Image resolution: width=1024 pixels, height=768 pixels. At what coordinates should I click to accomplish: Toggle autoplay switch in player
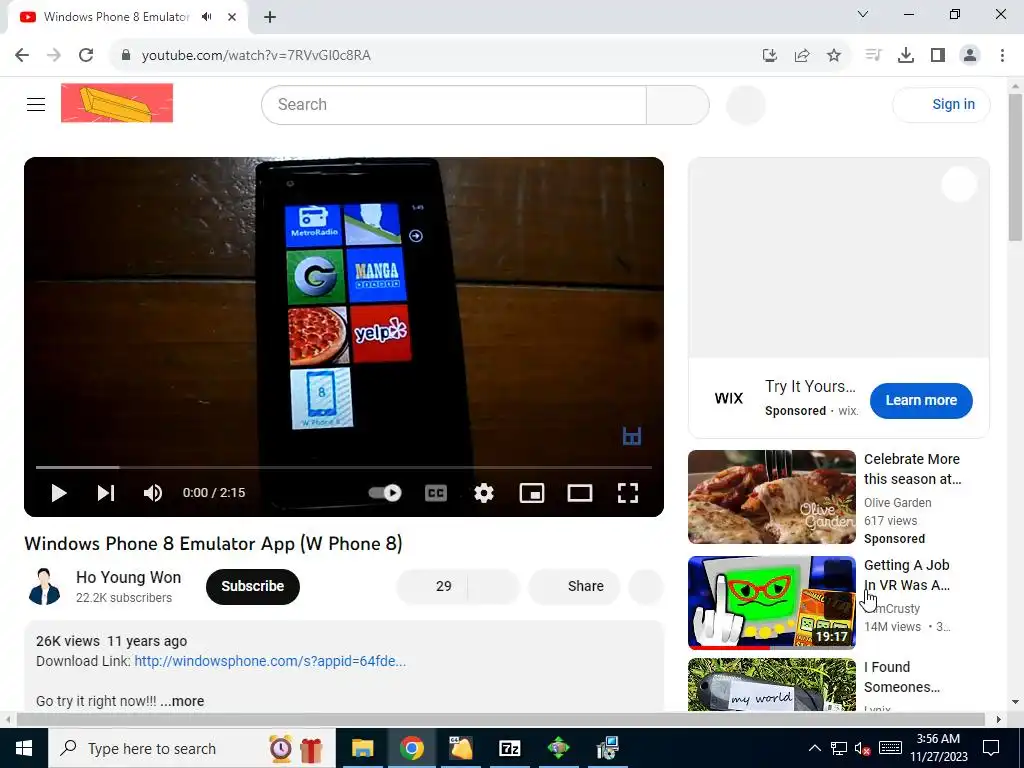(x=385, y=493)
